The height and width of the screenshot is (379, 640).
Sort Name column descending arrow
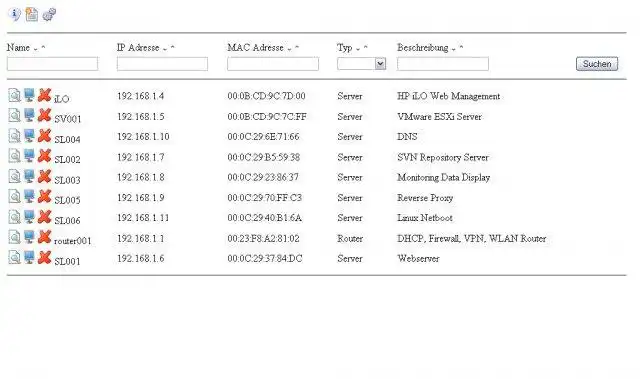coord(36,49)
